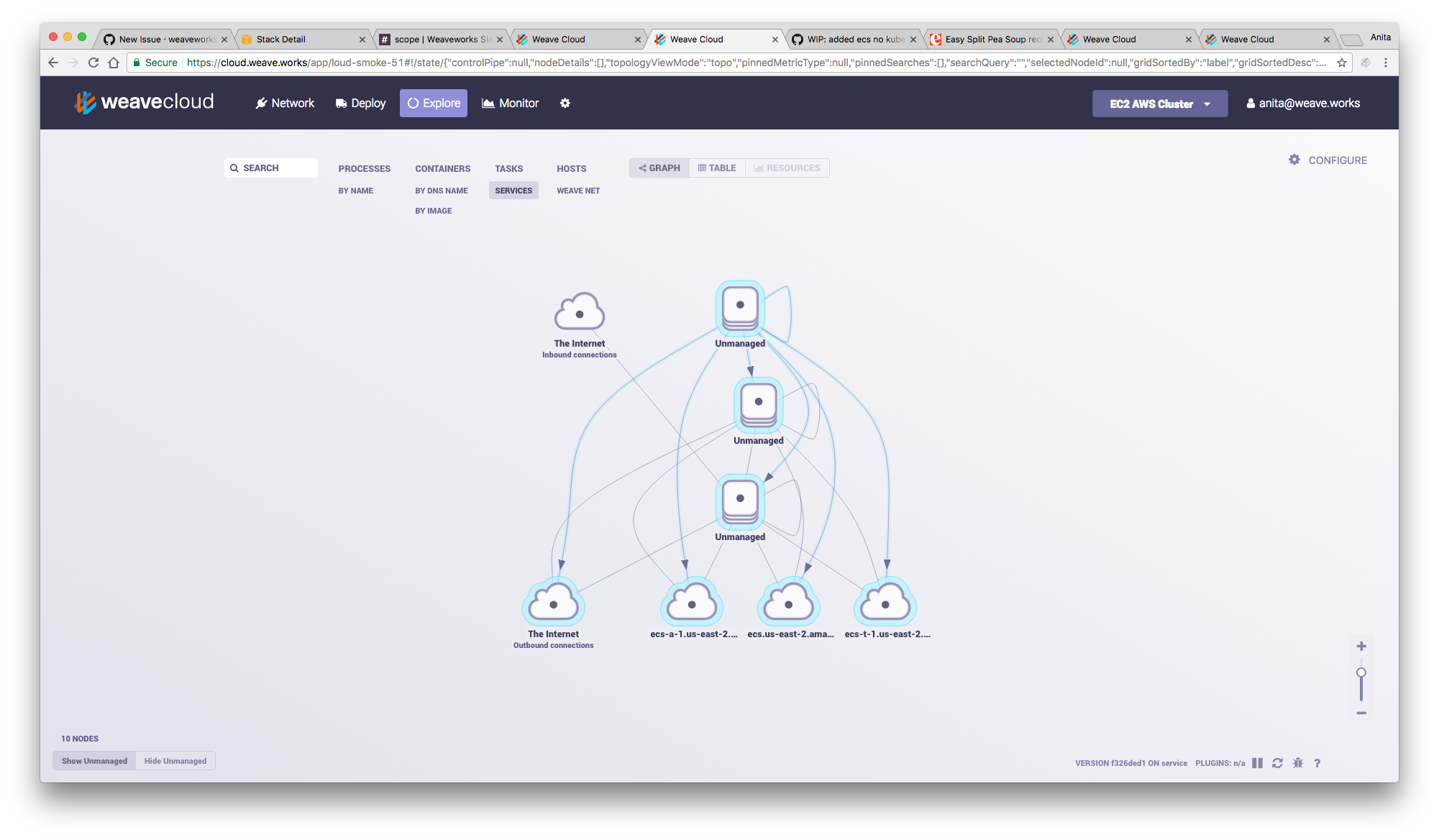The height and width of the screenshot is (840, 1439).
Task: Enable Show Unmanaged nodes
Action: [x=93, y=760]
